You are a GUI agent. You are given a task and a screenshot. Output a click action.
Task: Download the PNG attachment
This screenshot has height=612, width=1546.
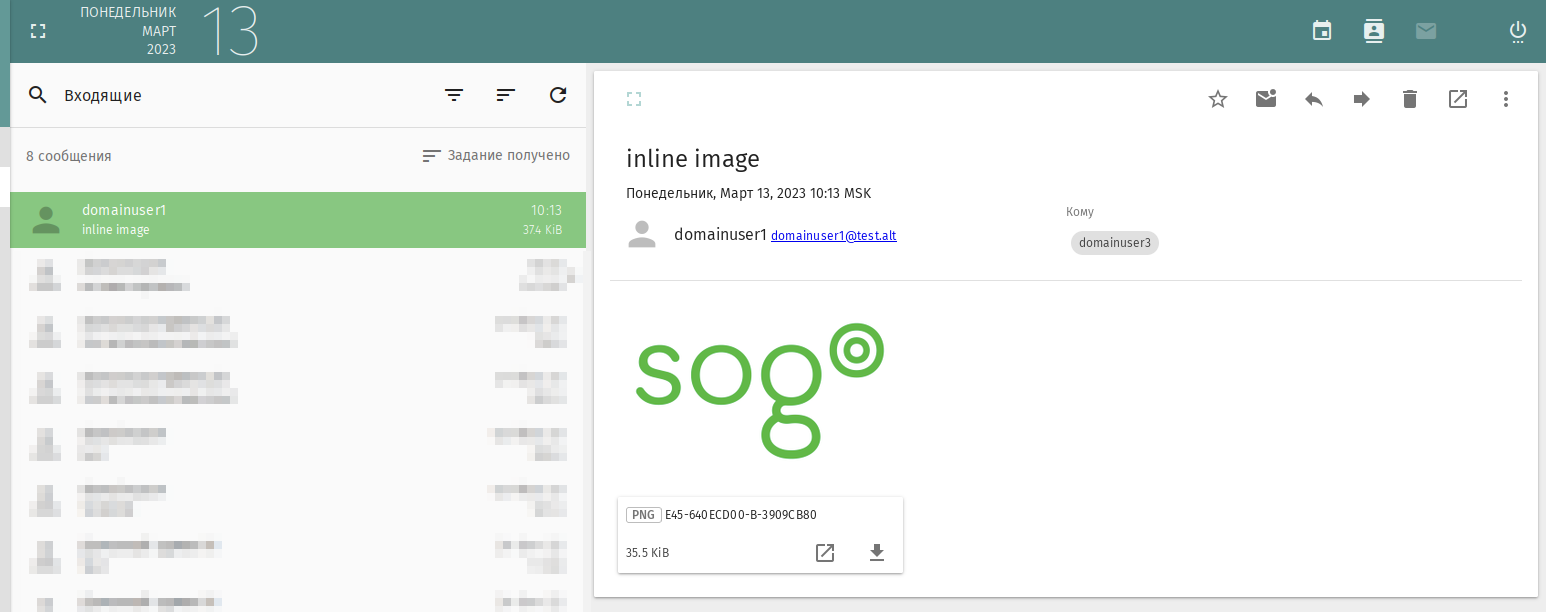877,553
